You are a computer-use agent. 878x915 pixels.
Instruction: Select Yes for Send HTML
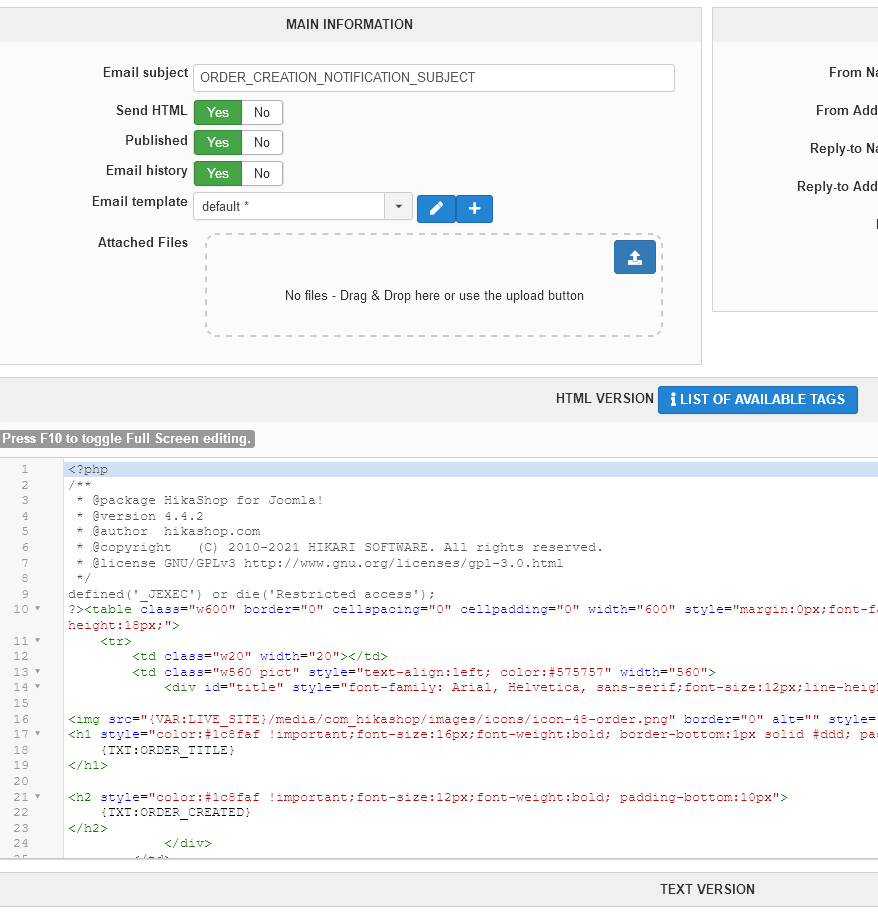pyautogui.click(x=218, y=112)
